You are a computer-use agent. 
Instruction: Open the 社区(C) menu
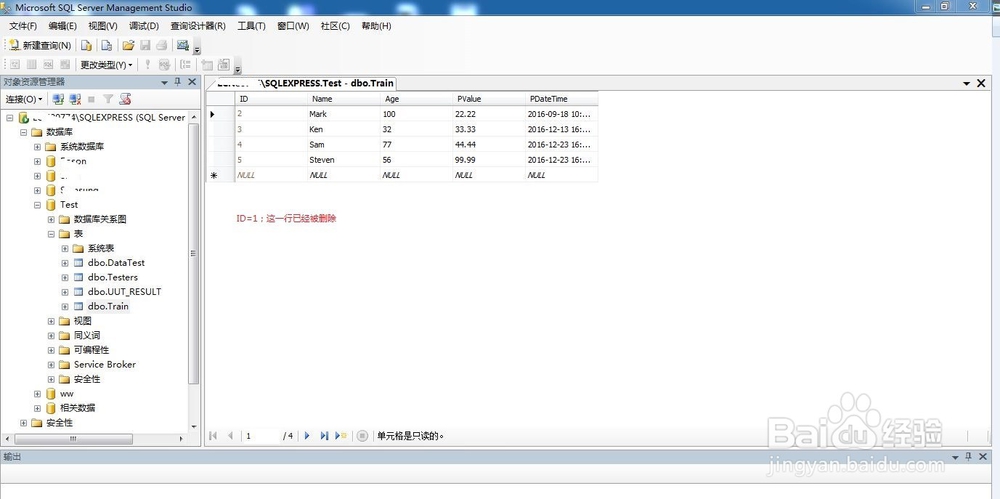[335, 26]
